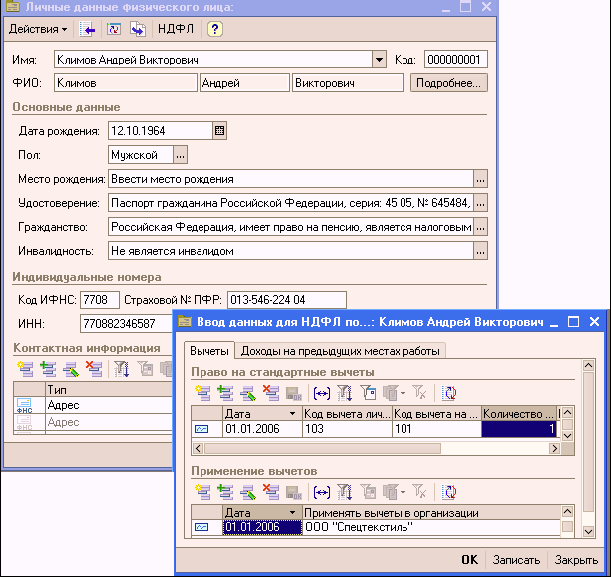Screen dimensions: 611x577
Task: Click edit row icon in Право на стандартные вычеты
Action: click(x=245, y=393)
